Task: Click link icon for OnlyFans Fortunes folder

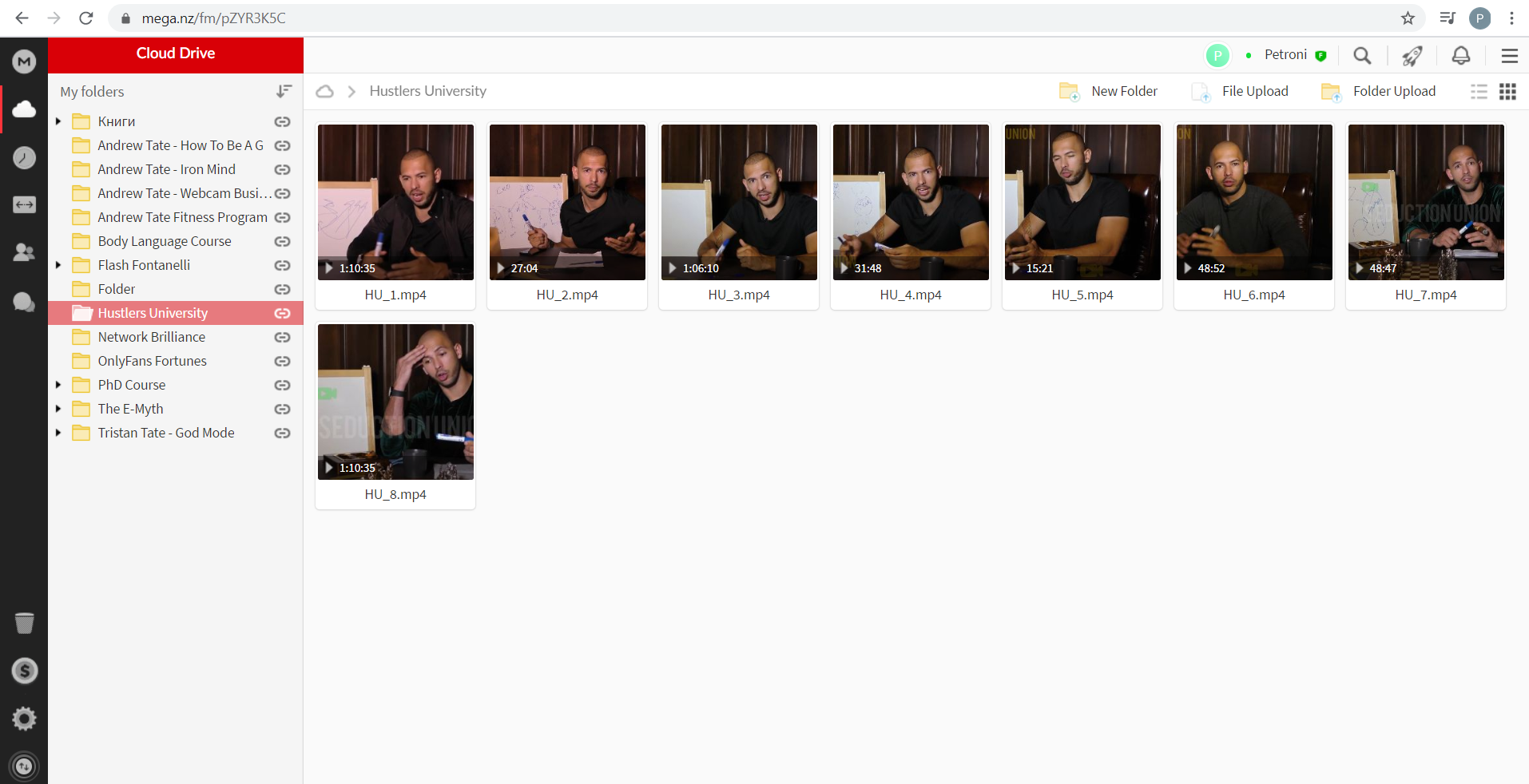Action: coord(282,361)
